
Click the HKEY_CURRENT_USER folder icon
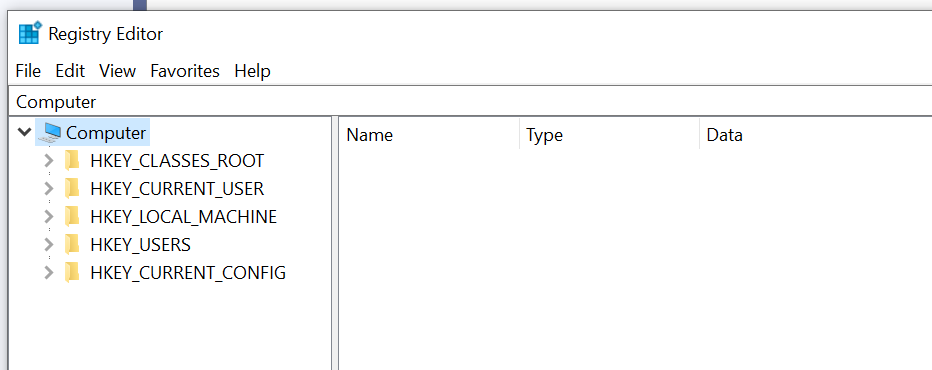point(72,189)
